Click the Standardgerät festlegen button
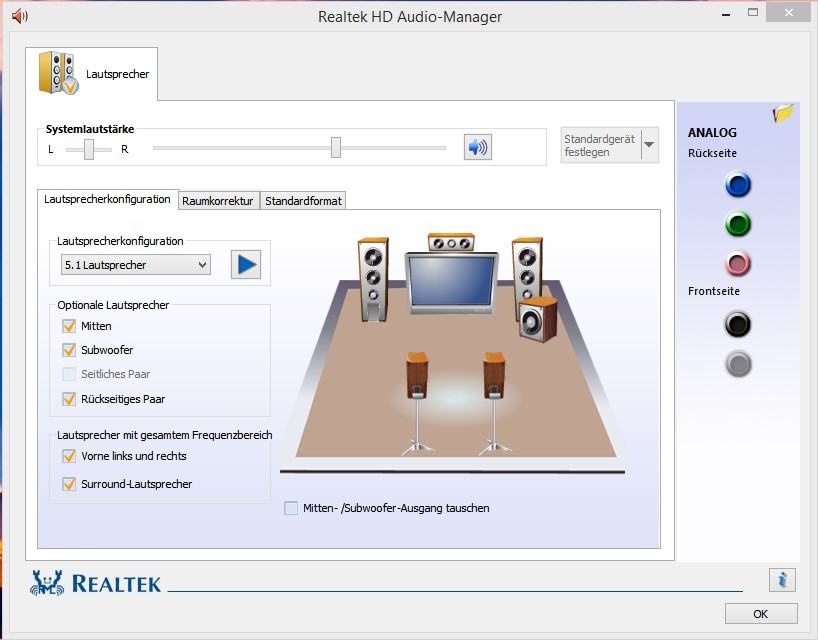This screenshot has height=640, width=818. 600,145
